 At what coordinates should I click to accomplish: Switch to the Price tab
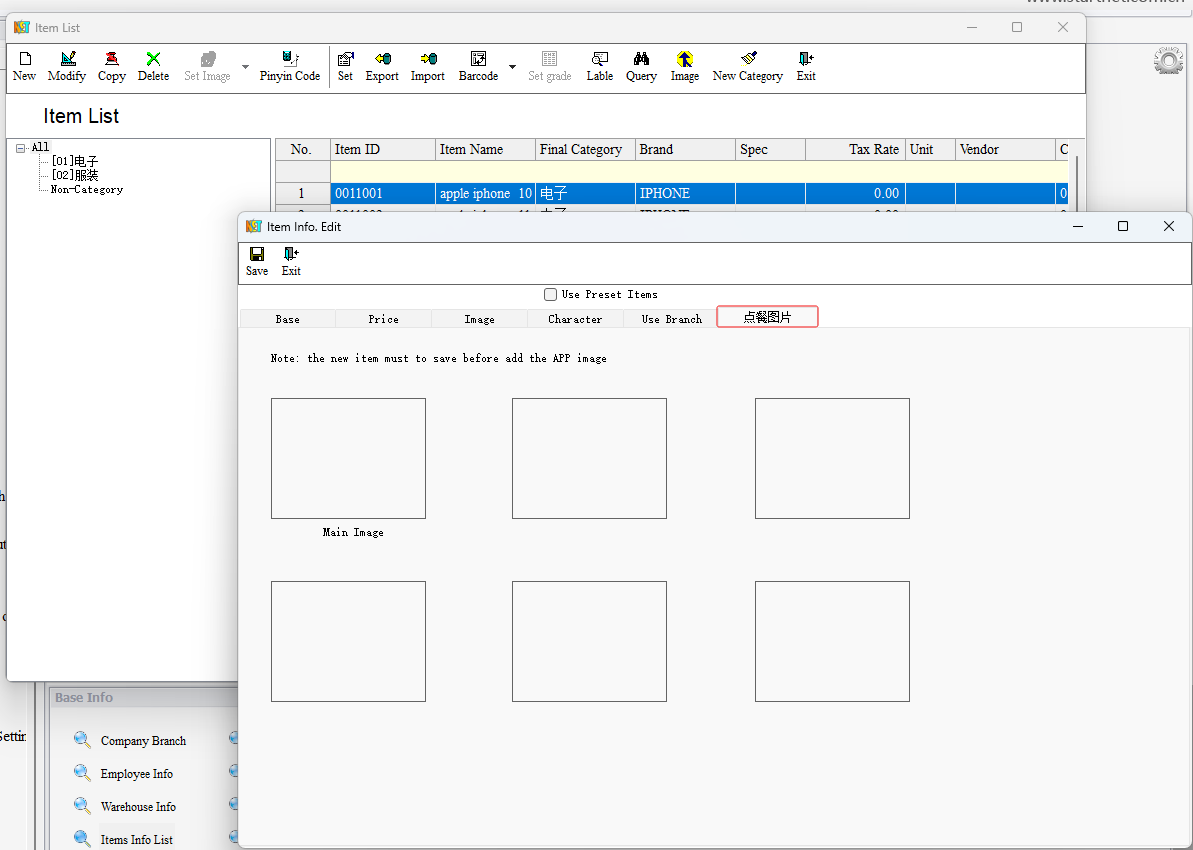pyautogui.click(x=383, y=319)
